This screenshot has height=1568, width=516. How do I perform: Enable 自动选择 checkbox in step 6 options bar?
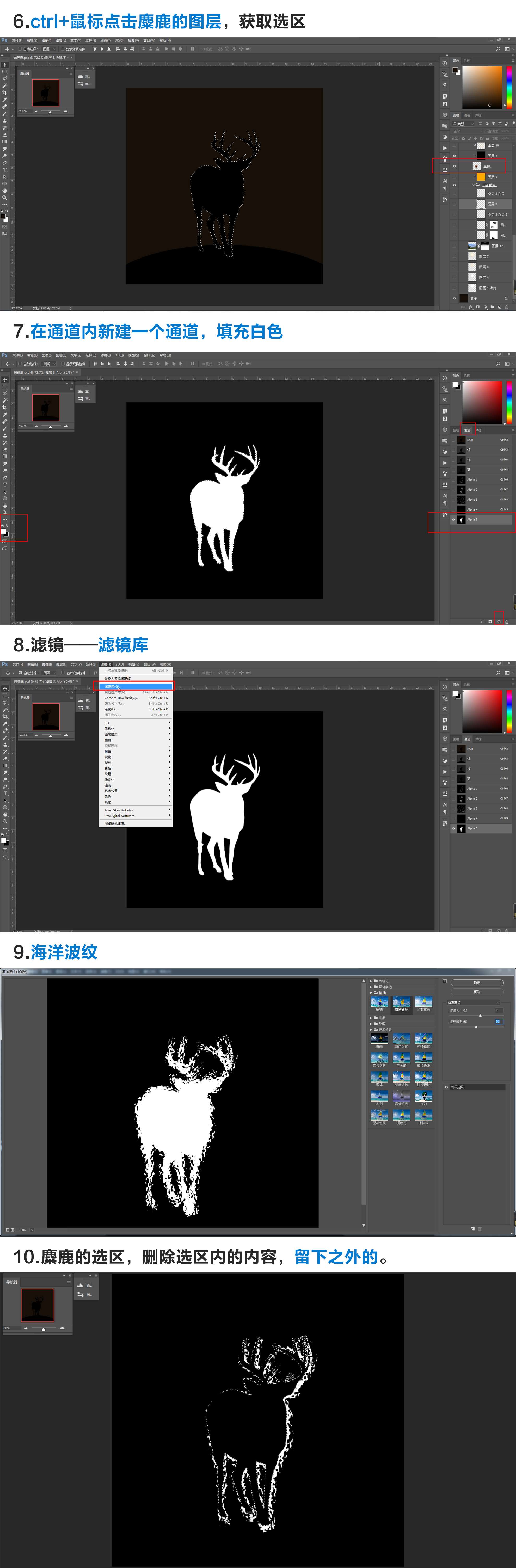[20, 49]
